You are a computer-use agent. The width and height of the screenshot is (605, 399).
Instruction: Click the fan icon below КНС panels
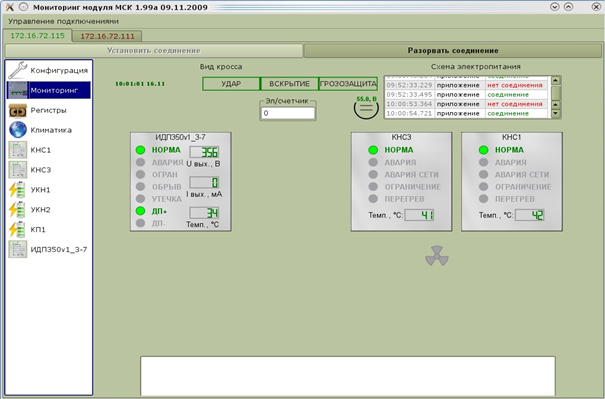point(437,256)
